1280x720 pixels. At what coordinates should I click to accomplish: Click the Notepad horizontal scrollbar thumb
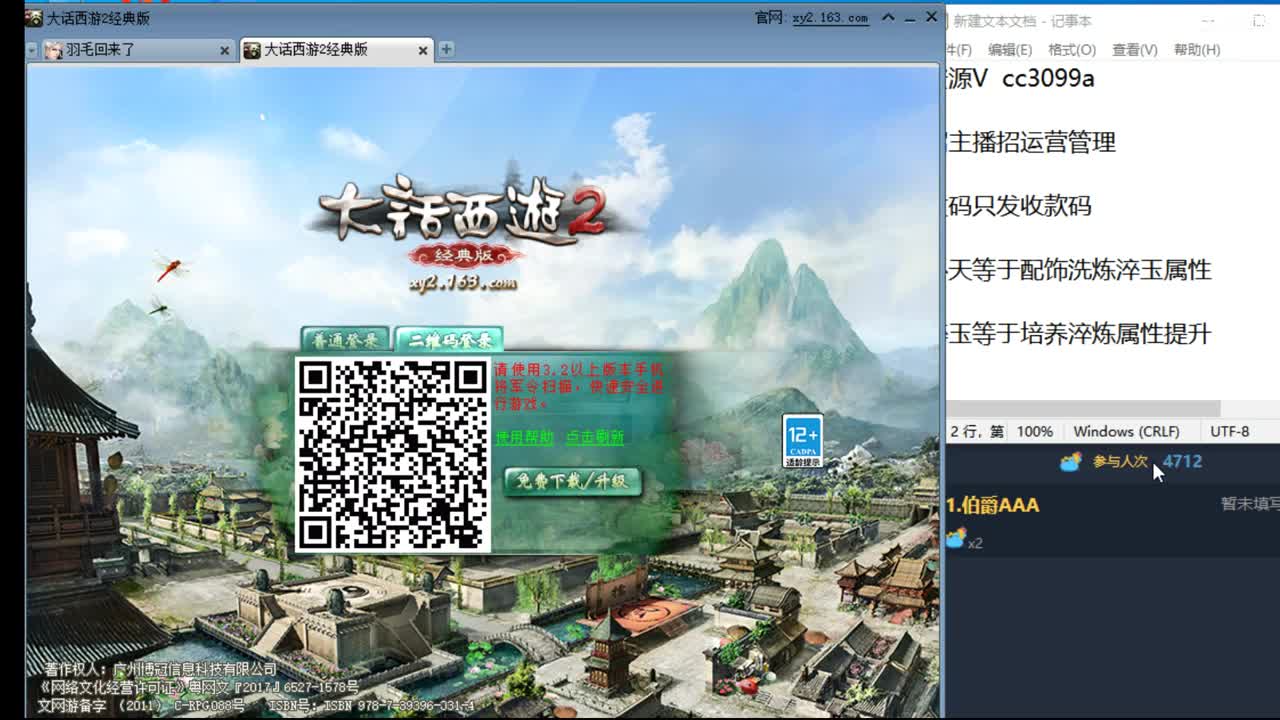click(1083, 408)
